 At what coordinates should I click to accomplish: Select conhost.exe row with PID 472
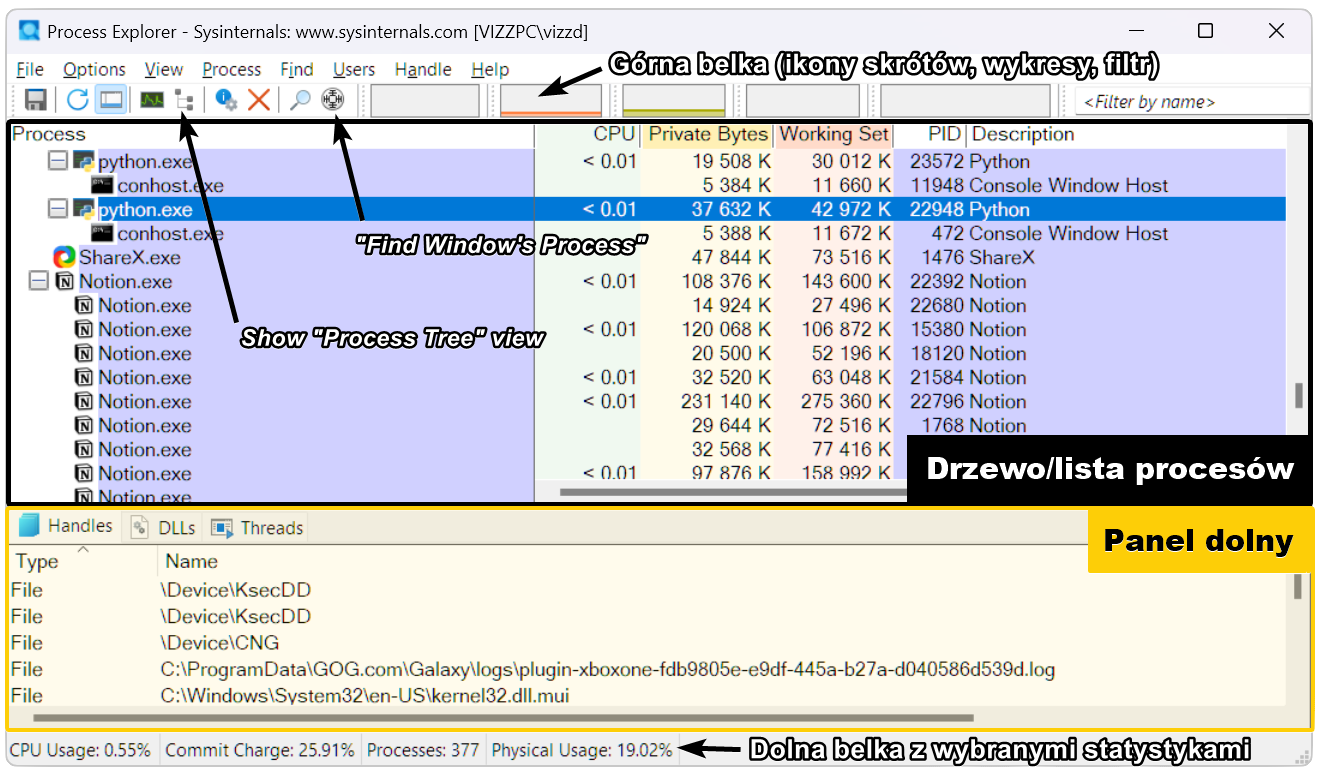coord(648,234)
